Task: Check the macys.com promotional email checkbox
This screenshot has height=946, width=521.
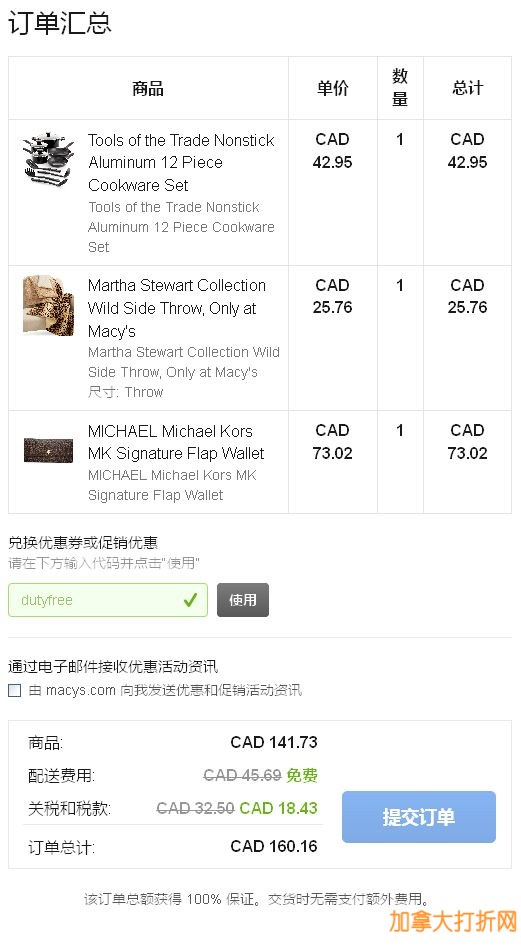Action: 14,690
